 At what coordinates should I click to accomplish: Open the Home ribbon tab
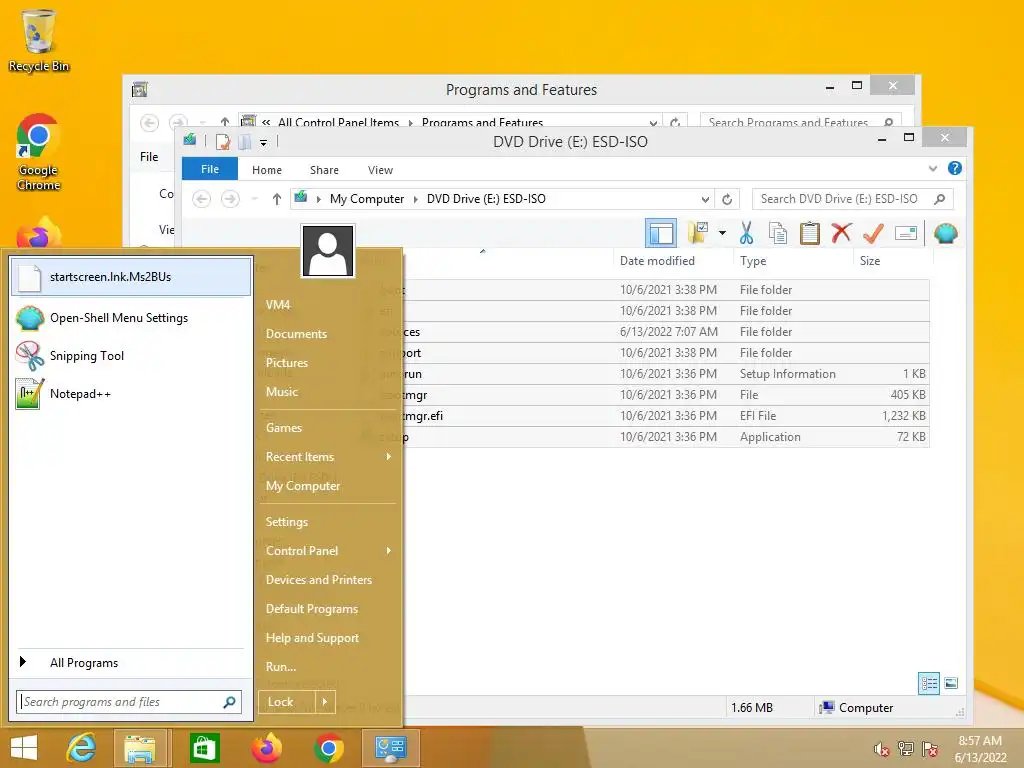(x=266, y=170)
